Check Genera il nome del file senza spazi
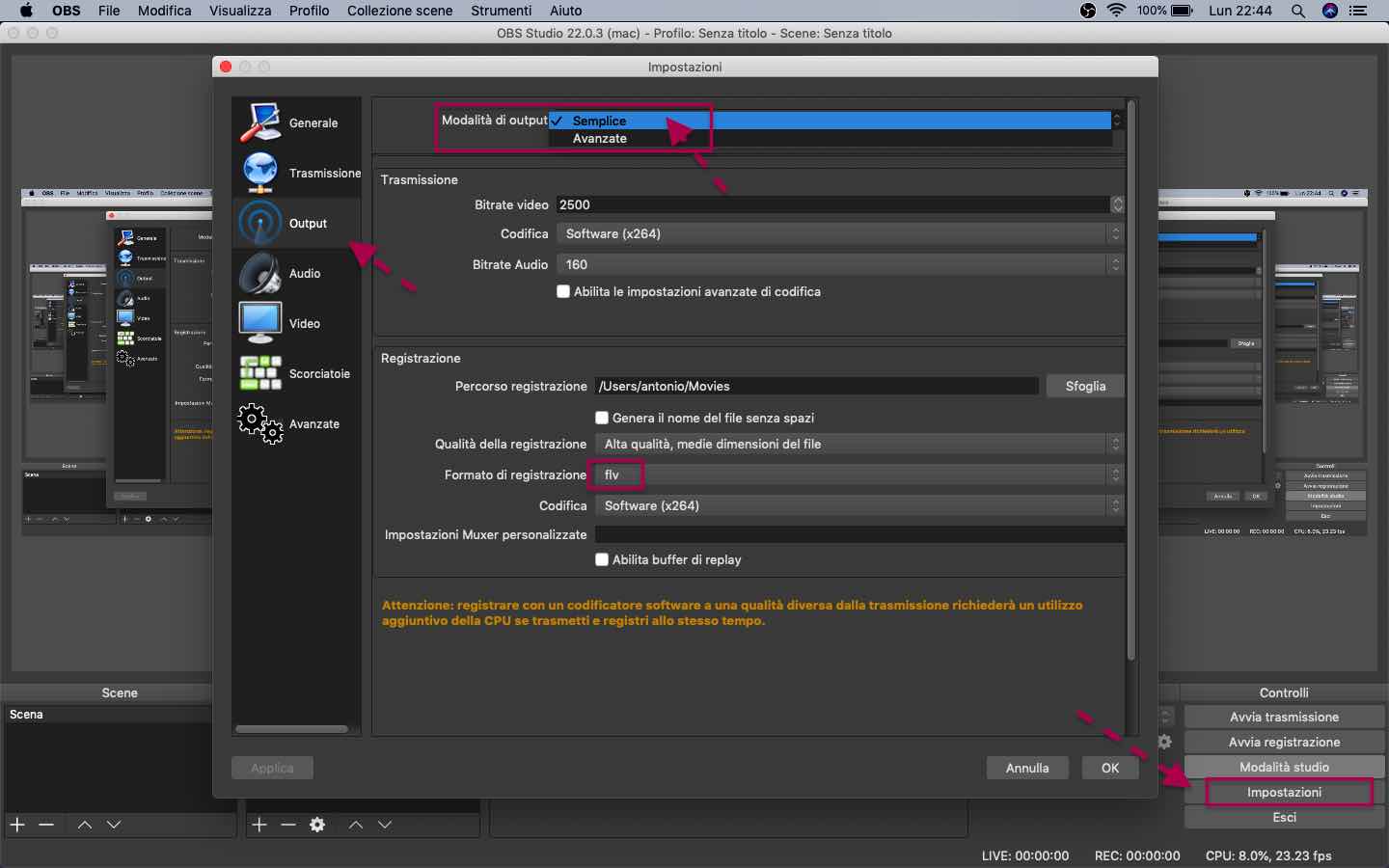1389x868 pixels. (x=602, y=418)
